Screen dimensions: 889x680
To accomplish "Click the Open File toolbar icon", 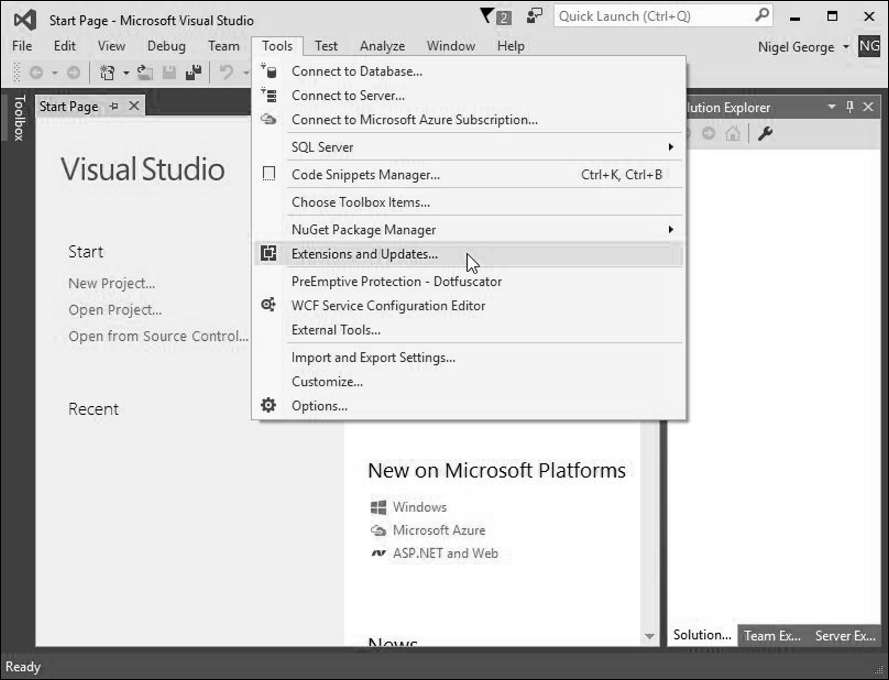I will click(145, 73).
